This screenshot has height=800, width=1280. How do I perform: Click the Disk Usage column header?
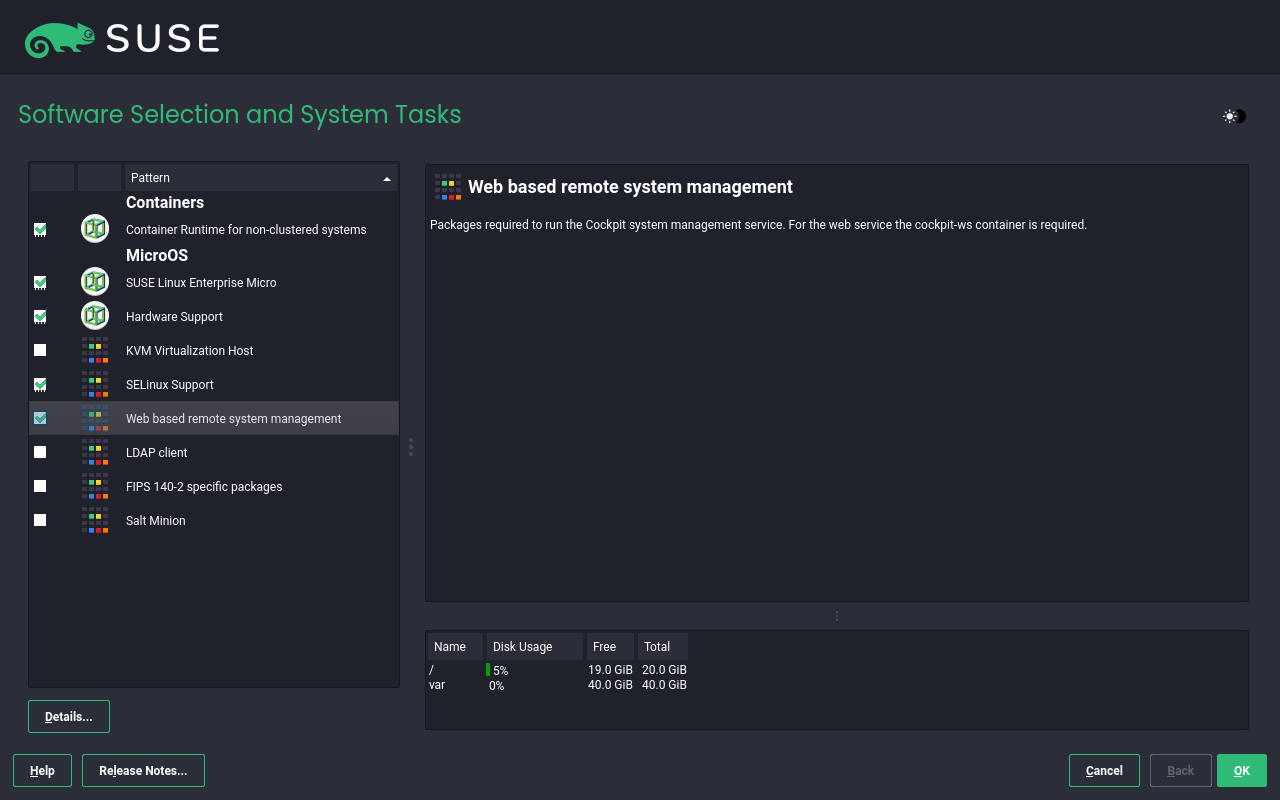(534, 647)
